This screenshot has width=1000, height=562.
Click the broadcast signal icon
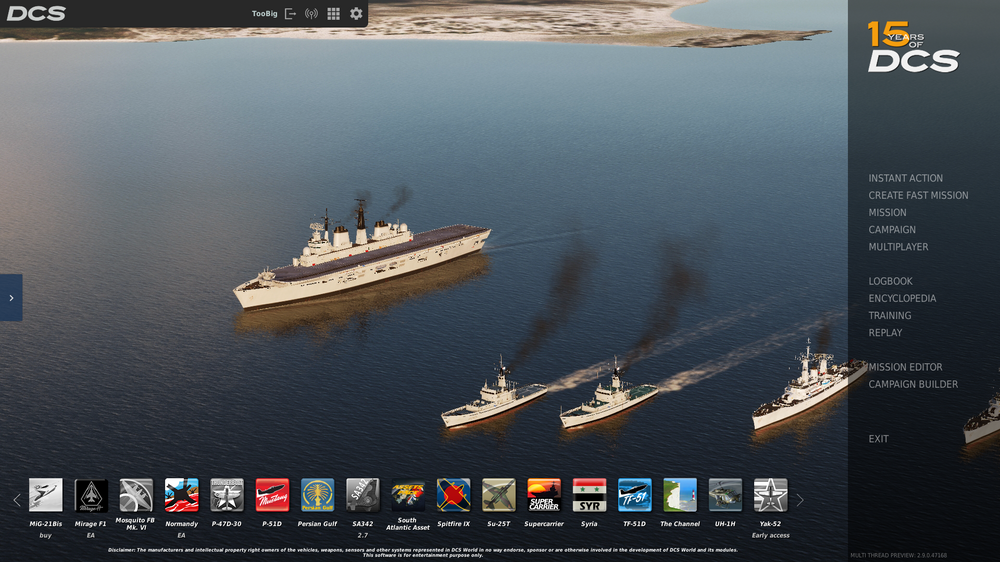[x=311, y=14]
